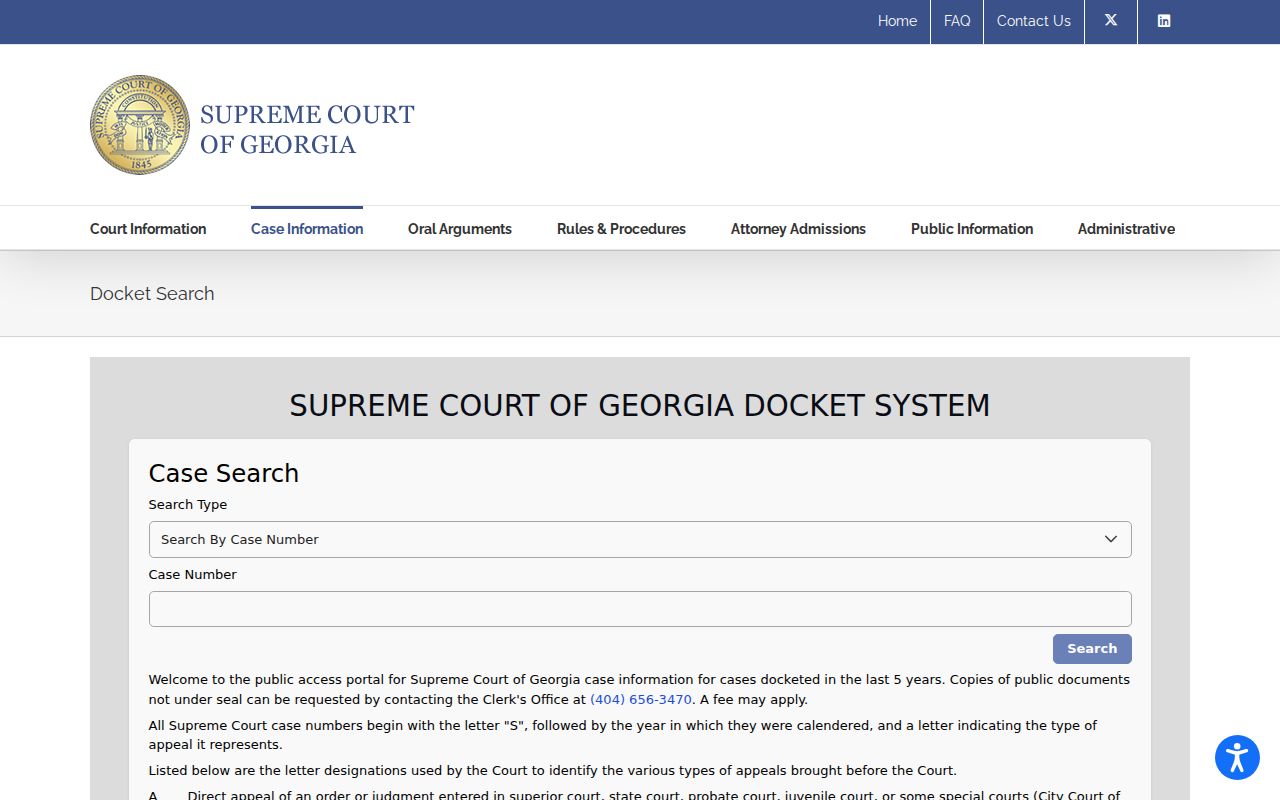Click the Case Number label
Image resolution: width=1280 pixels, height=800 pixels.
tap(193, 575)
